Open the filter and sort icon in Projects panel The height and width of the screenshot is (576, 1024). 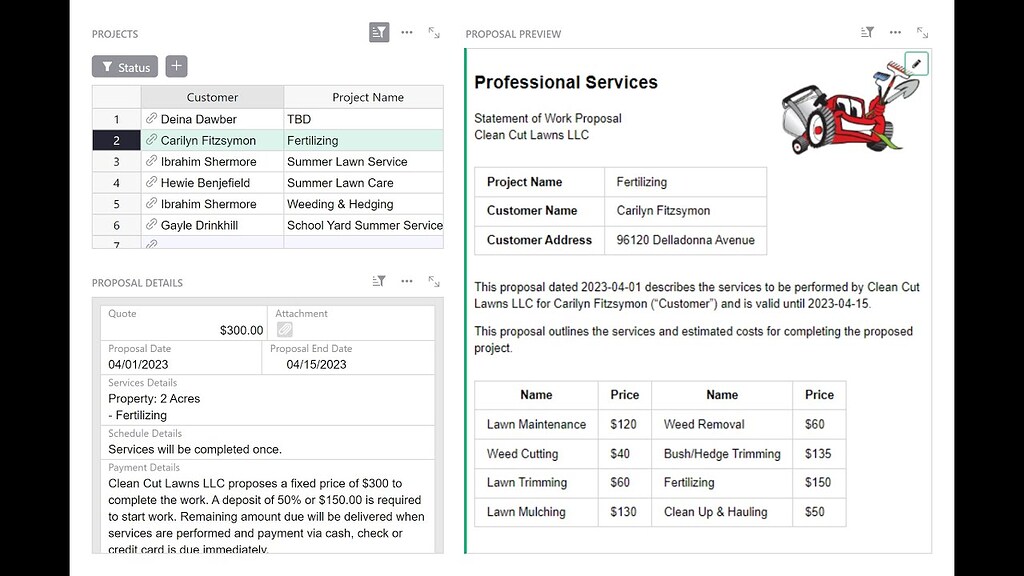point(378,31)
